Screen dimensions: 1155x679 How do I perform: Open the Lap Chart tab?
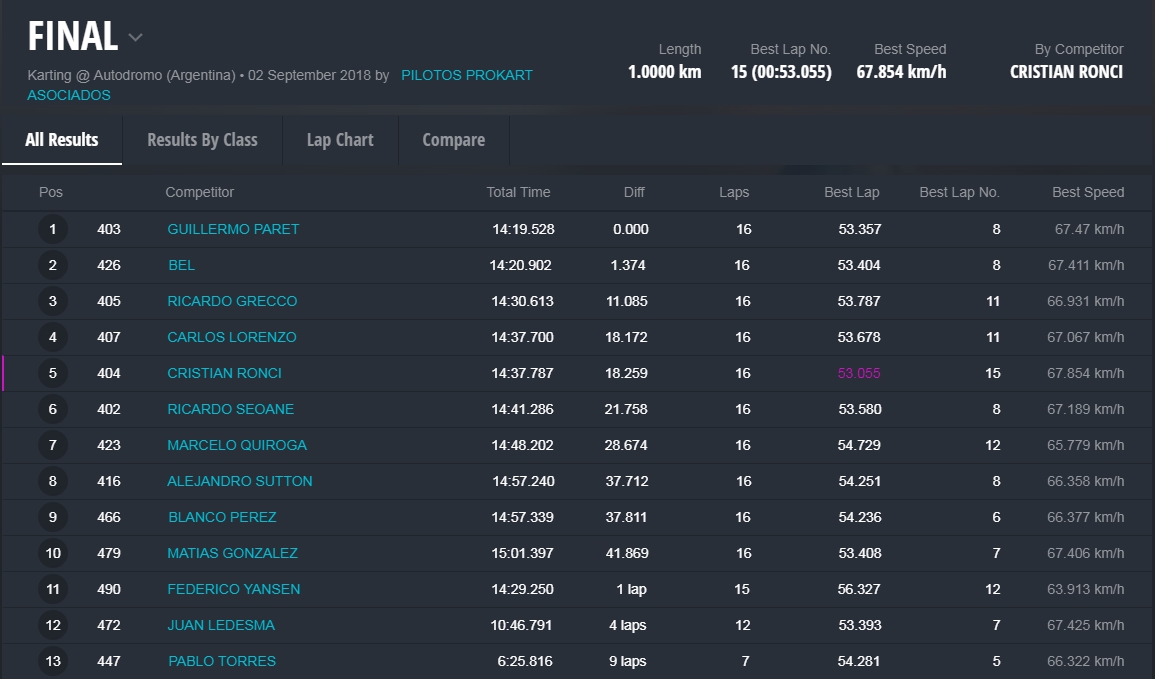pyautogui.click(x=340, y=140)
